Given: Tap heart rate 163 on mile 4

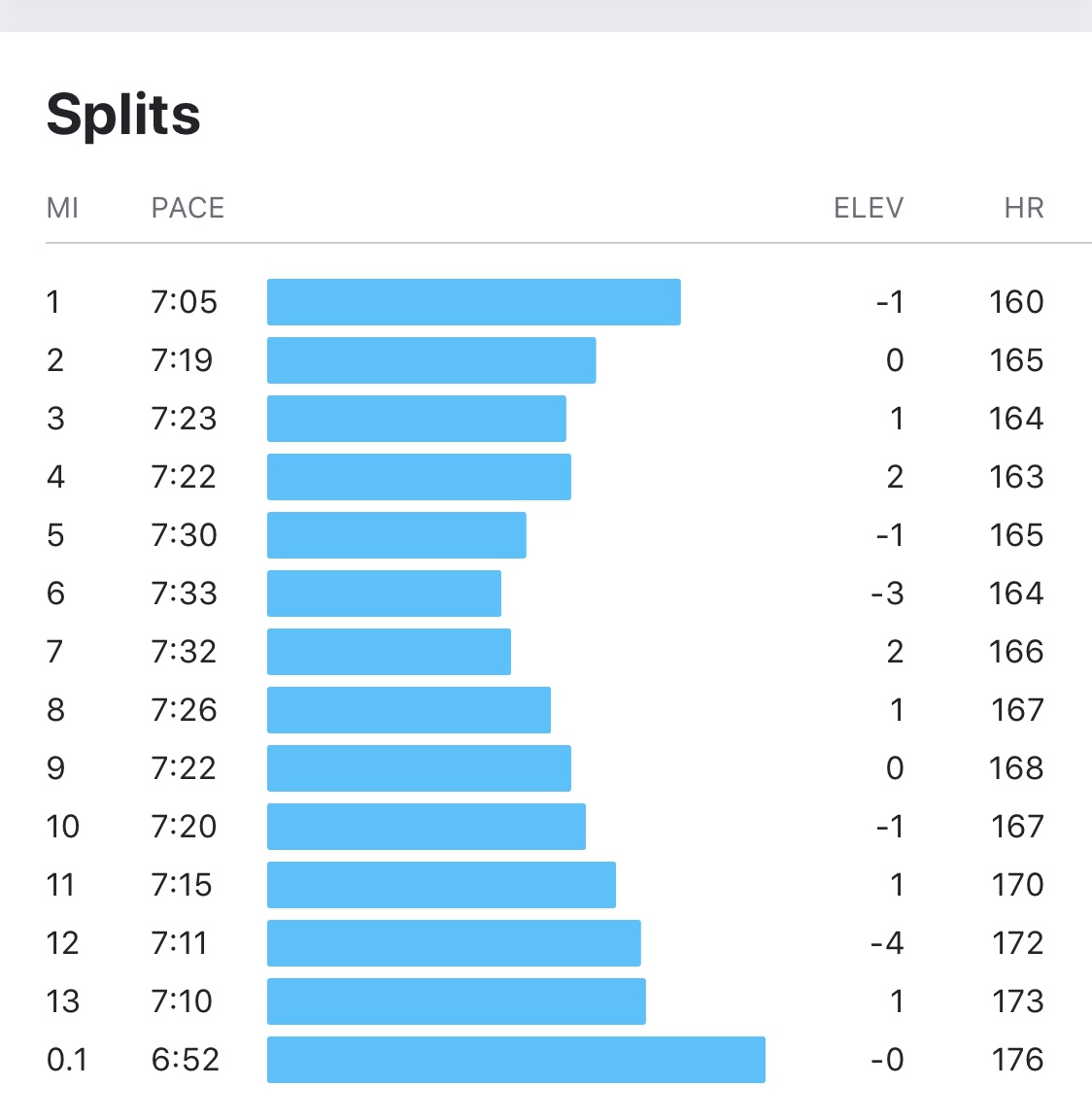Looking at the screenshot, I should pos(1016,477).
